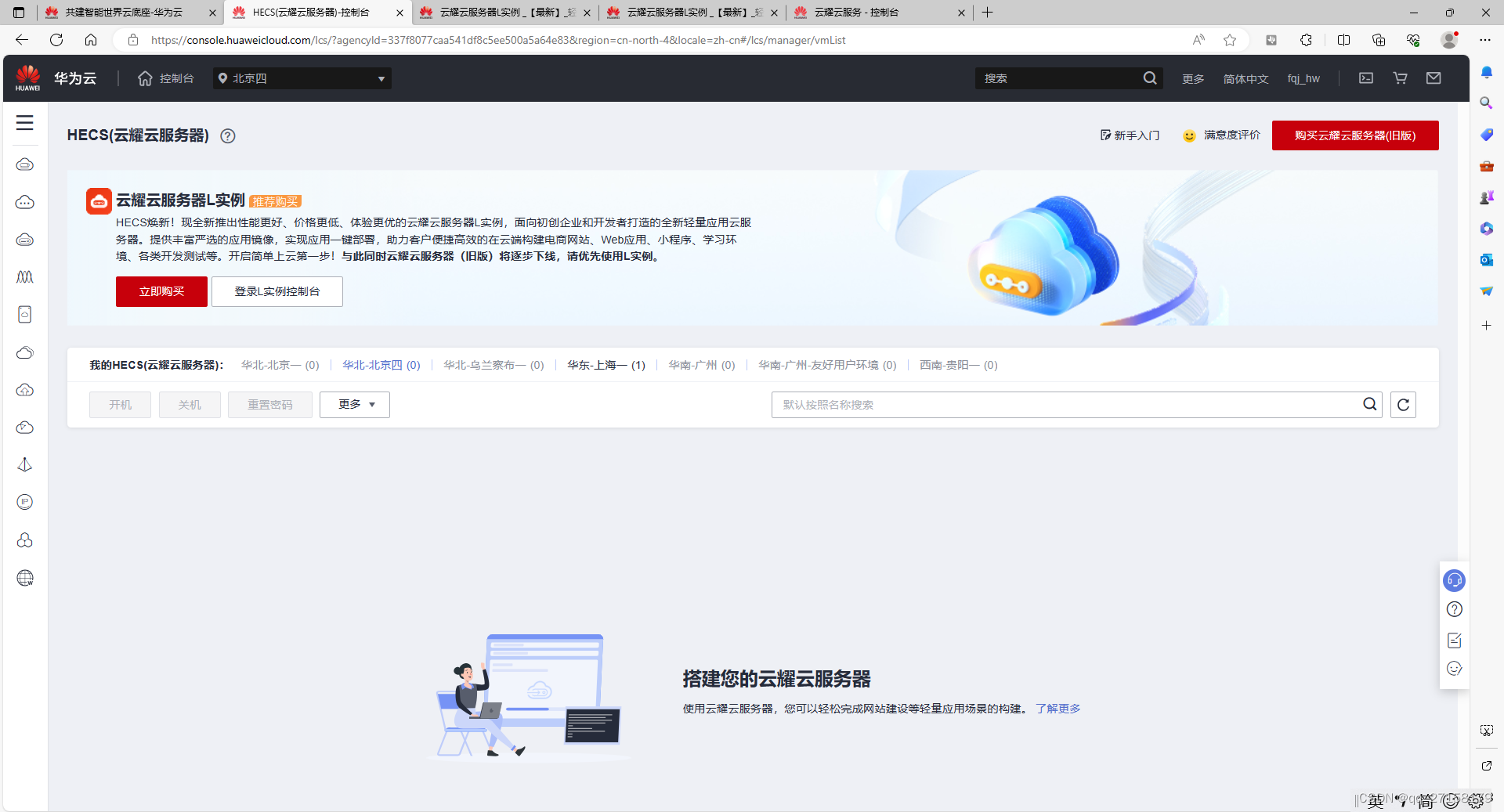1504x812 pixels.
Task: Open the cloud upload sidebar icon
Action: pyautogui.click(x=25, y=390)
